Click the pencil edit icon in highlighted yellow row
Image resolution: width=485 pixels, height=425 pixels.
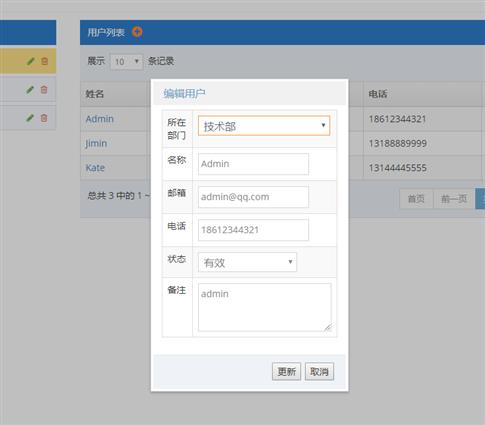(x=31, y=61)
